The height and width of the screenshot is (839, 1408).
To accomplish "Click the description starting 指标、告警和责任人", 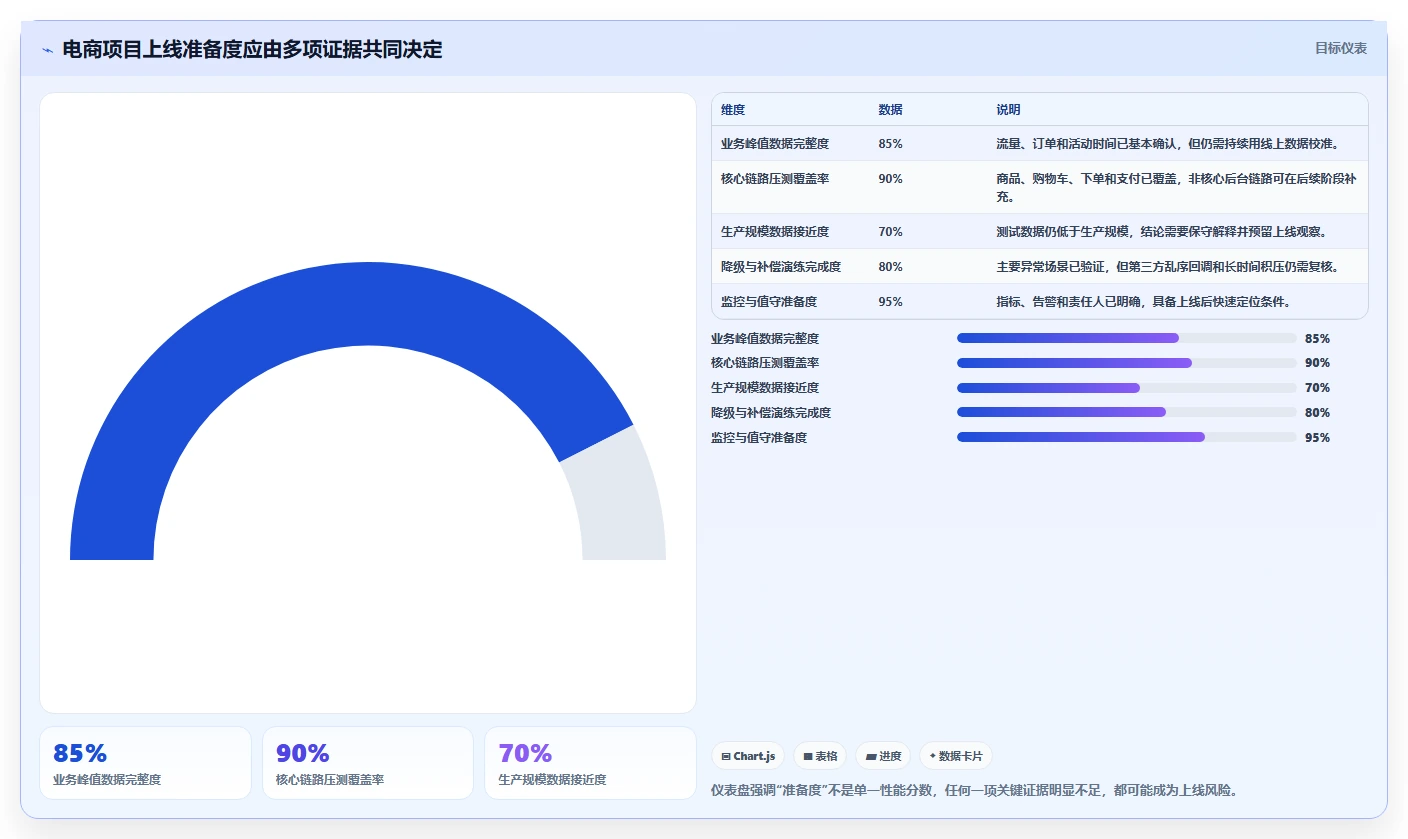I will 1145,301.
